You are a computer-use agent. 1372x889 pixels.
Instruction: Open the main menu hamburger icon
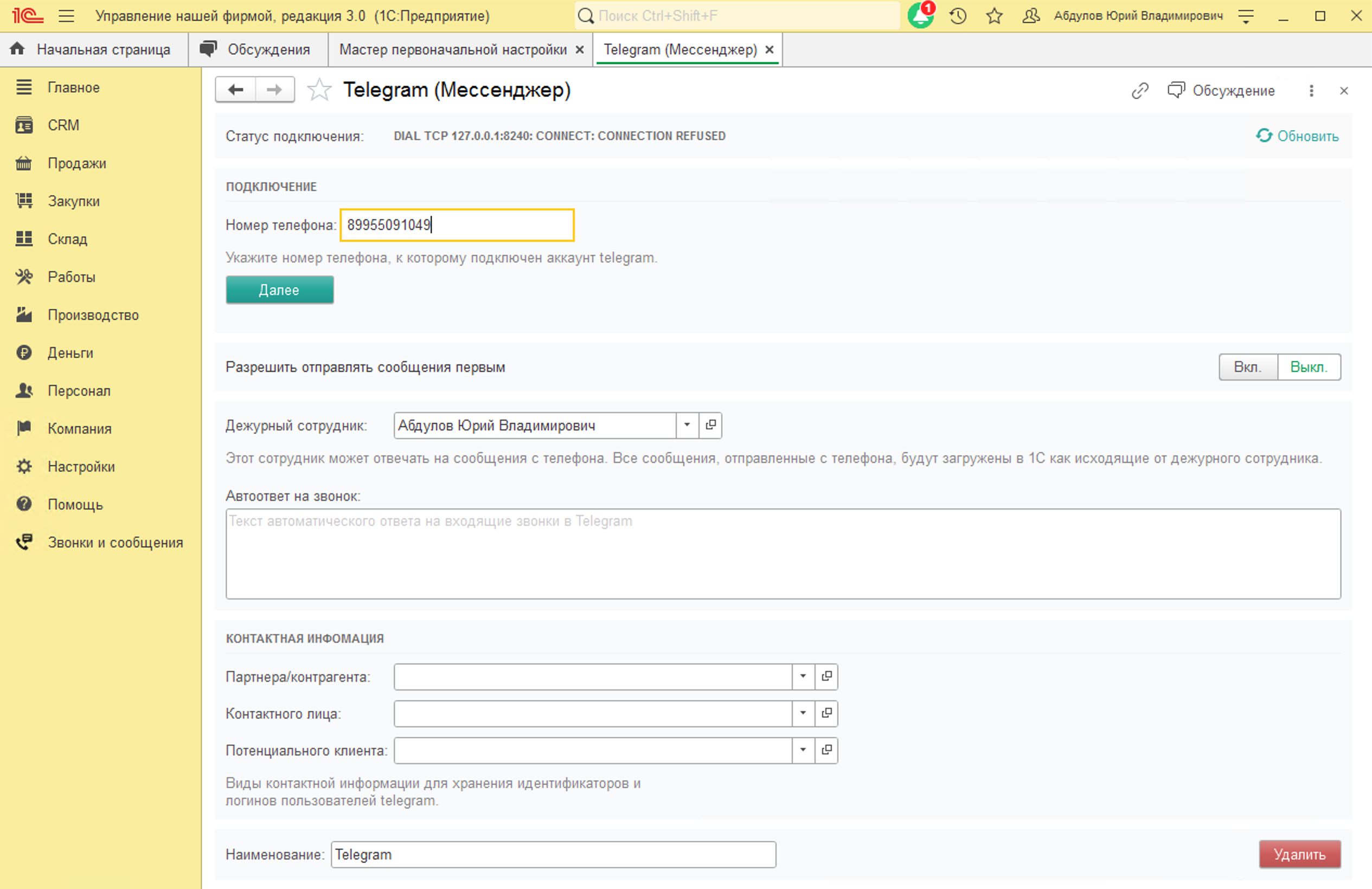pyautogui.click(x=66, y=16)
